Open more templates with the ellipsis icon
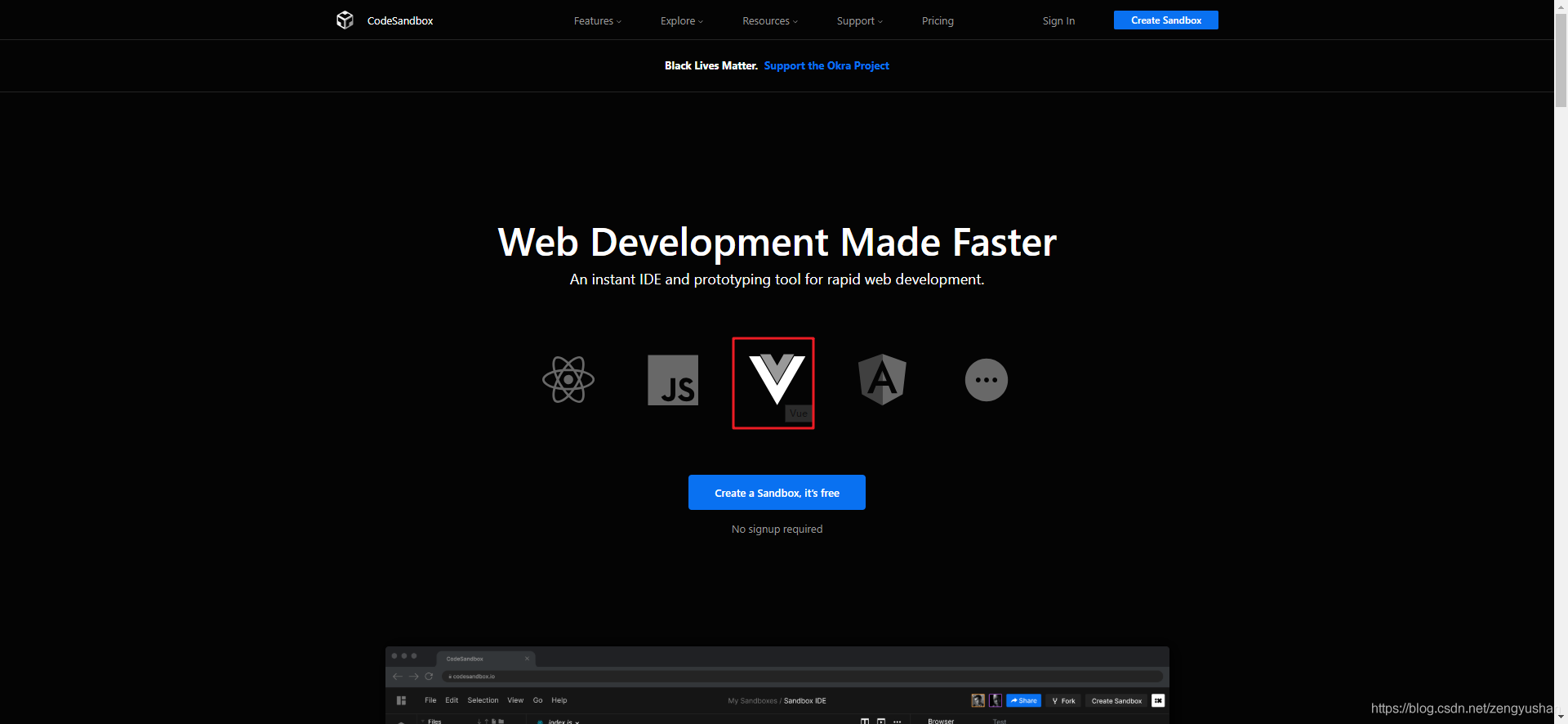The image size is (1568, 724). click(987, 380)
